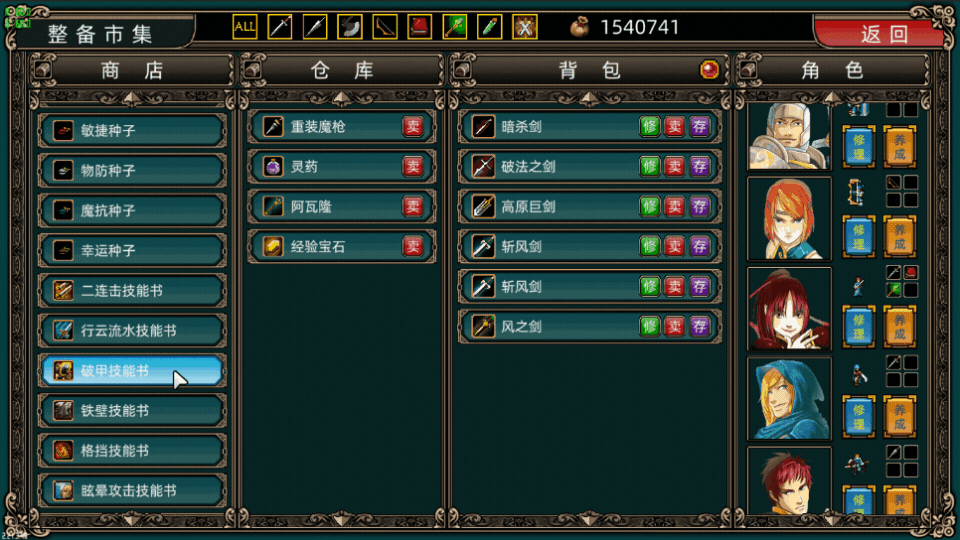Screen dimensions: 960x540
Task: Filter items by sword icon
Action: (280, 27)
